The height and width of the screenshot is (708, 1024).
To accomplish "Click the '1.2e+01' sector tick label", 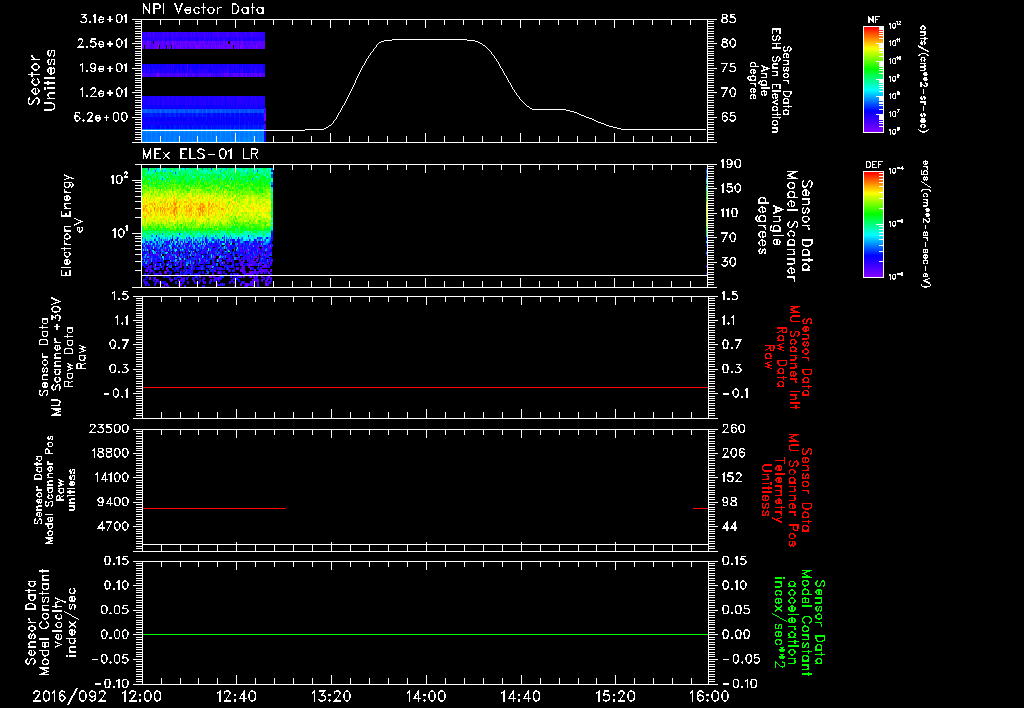I will pyautogui.click(x=103, y=93).
